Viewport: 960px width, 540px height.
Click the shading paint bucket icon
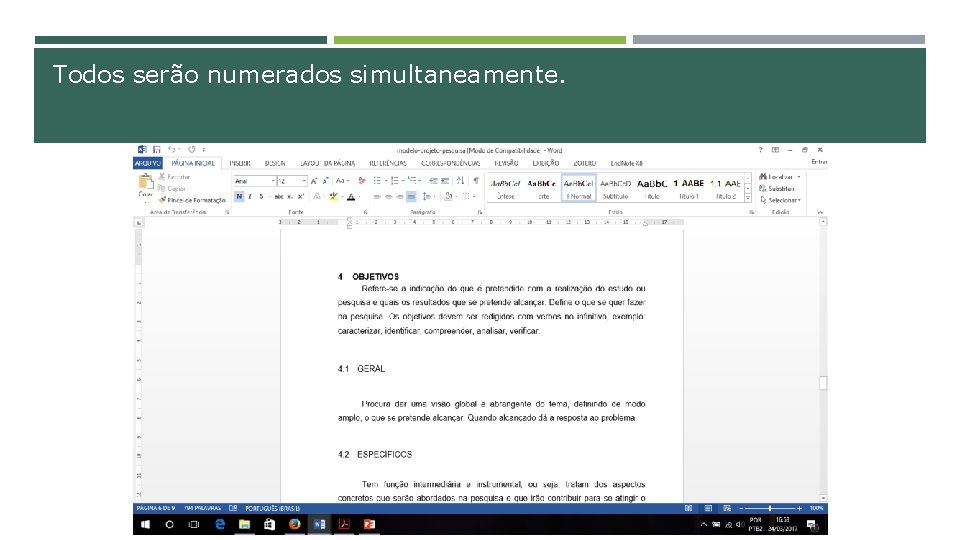pyautogui.click(x=449, y=197)
